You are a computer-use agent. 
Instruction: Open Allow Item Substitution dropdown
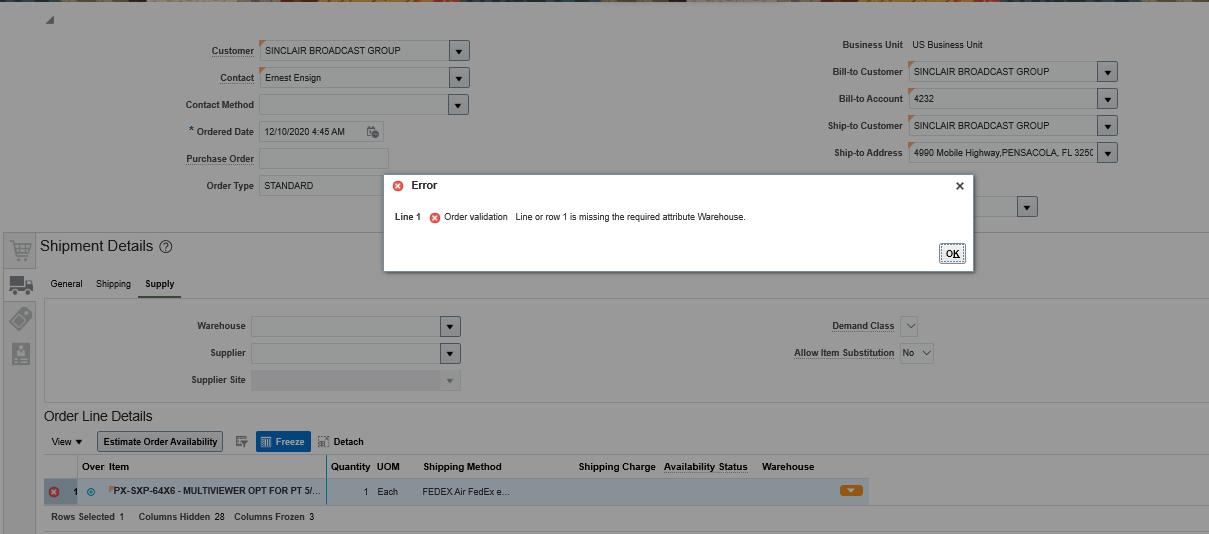point(917,353)
